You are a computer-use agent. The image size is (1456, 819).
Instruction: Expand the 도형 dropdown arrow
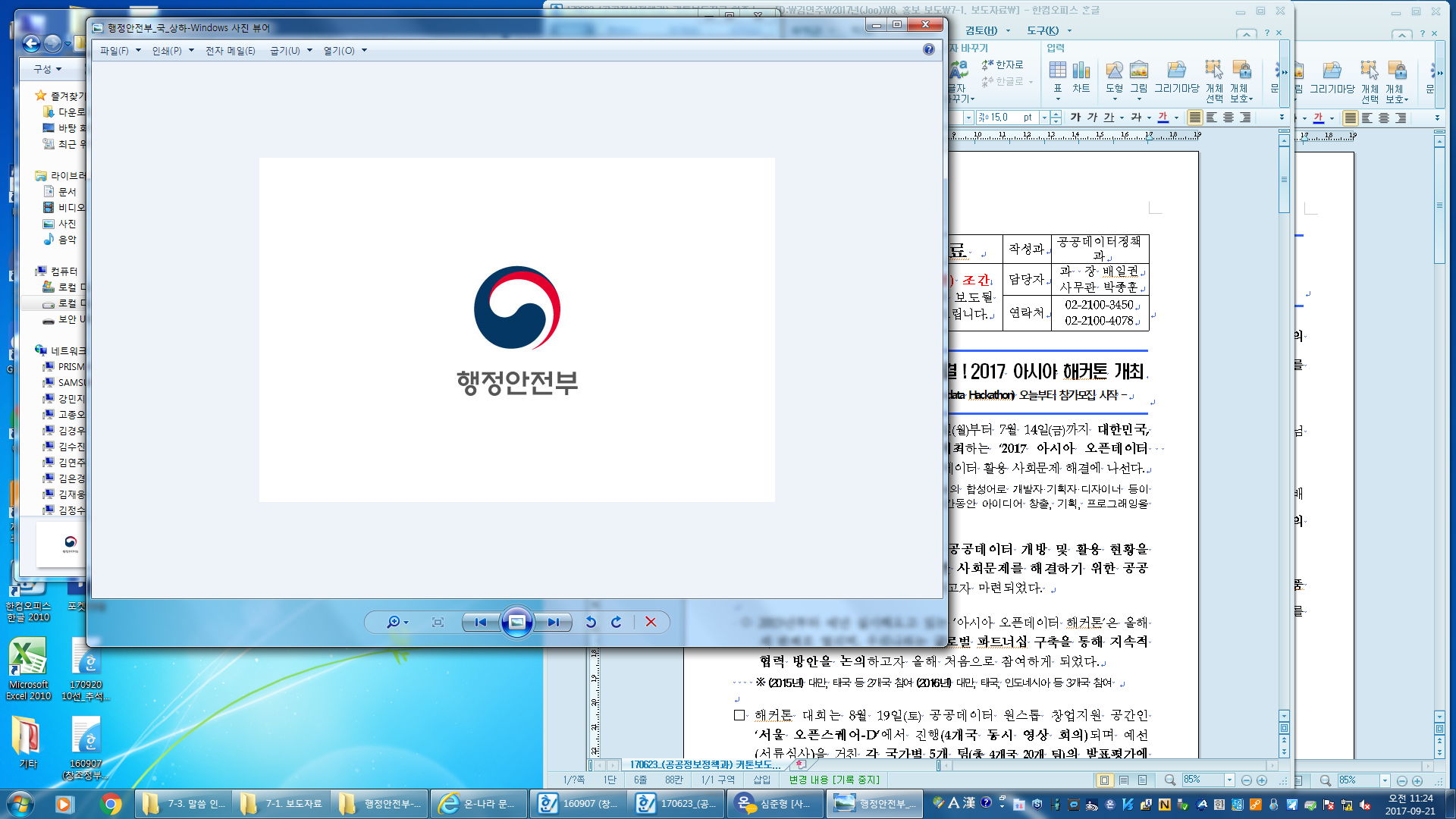tap(1114, 99)
